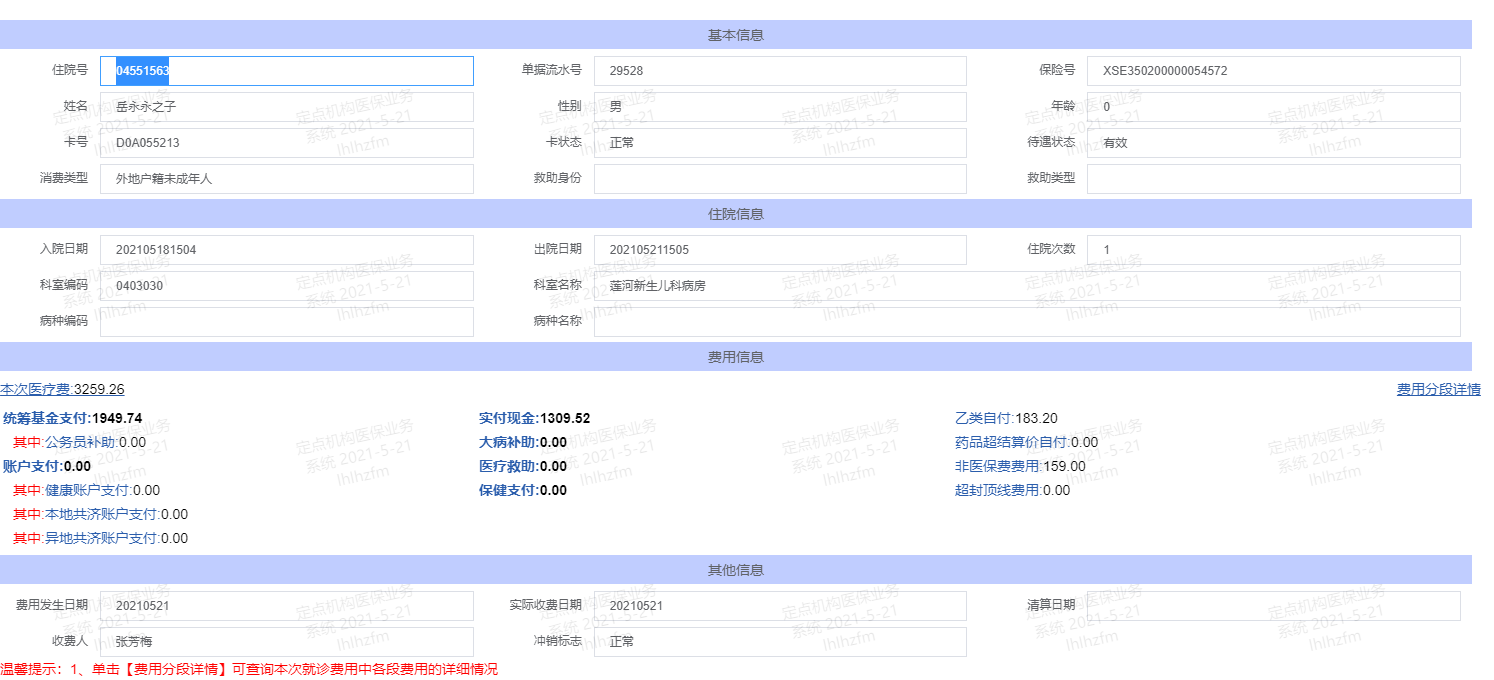Click the 药品超结算价自付 text
Screen dimensions: 1494x680
tap(1026, 442)
